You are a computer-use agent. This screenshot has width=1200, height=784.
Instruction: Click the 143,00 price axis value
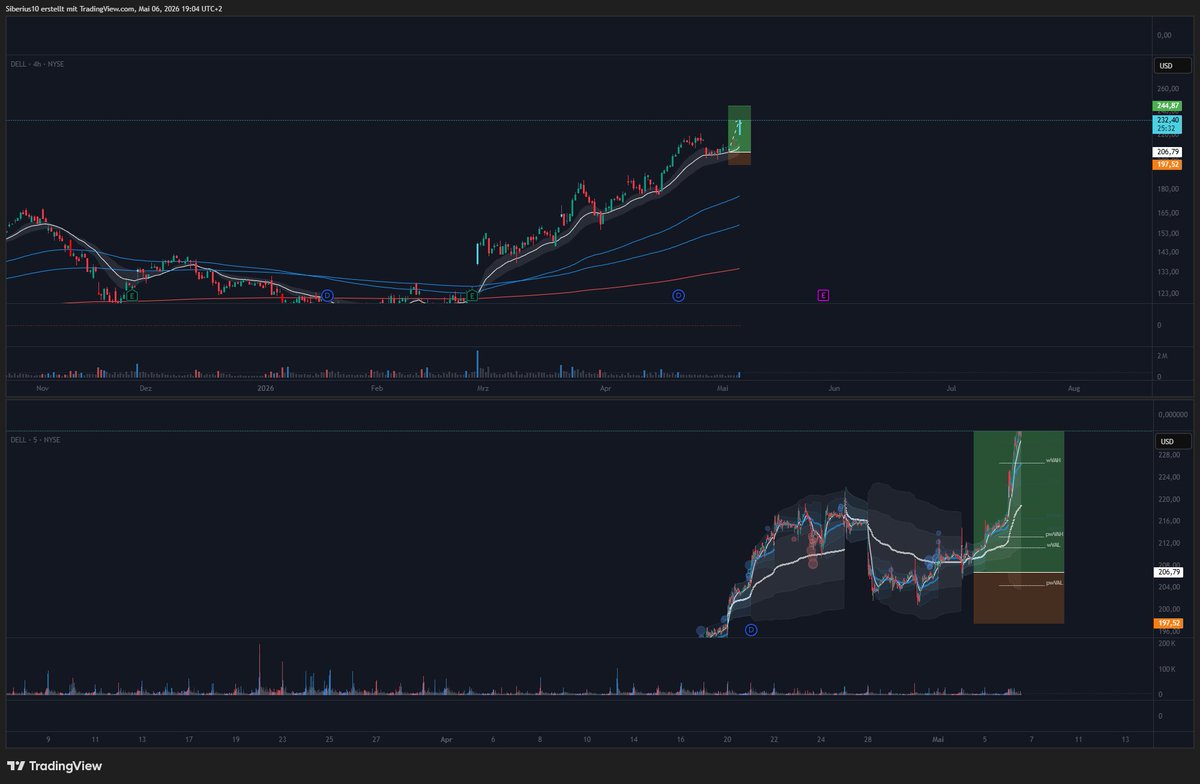pos(1167,252)
